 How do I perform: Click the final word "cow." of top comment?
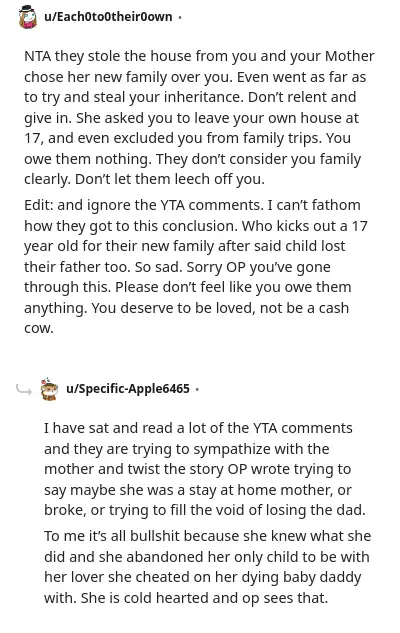(x=39, y=329)
